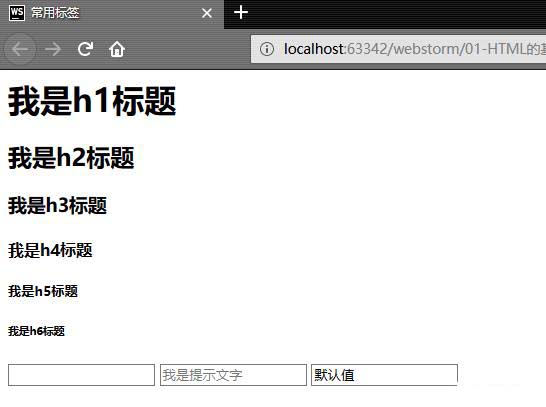Click the 我是h2标题 heading
The width and height of the screenshot is (546, 407).
coord(71,158)
